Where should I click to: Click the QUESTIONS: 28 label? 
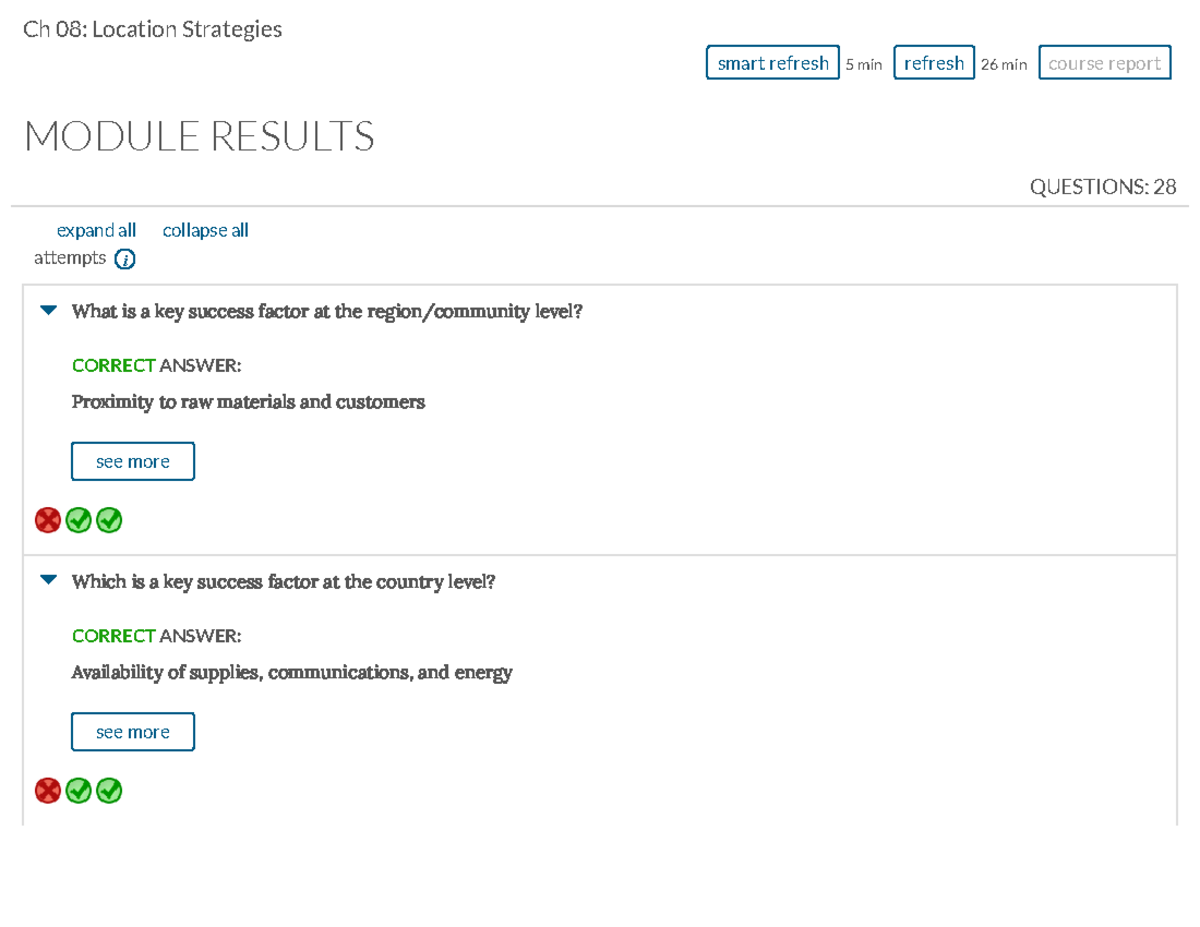[1102, 186]
